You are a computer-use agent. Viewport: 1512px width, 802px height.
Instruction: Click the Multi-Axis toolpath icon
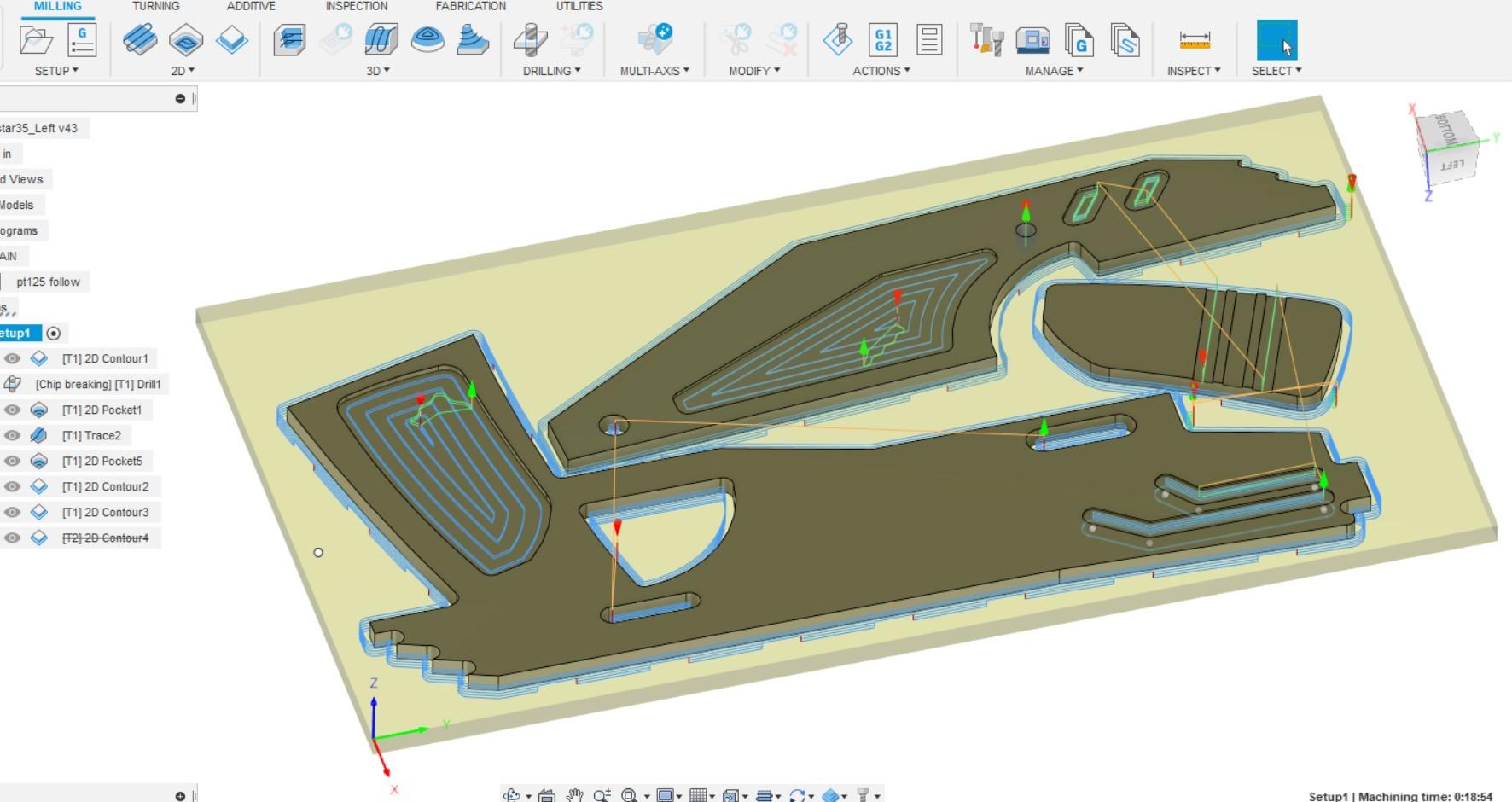tap(655, 40)
